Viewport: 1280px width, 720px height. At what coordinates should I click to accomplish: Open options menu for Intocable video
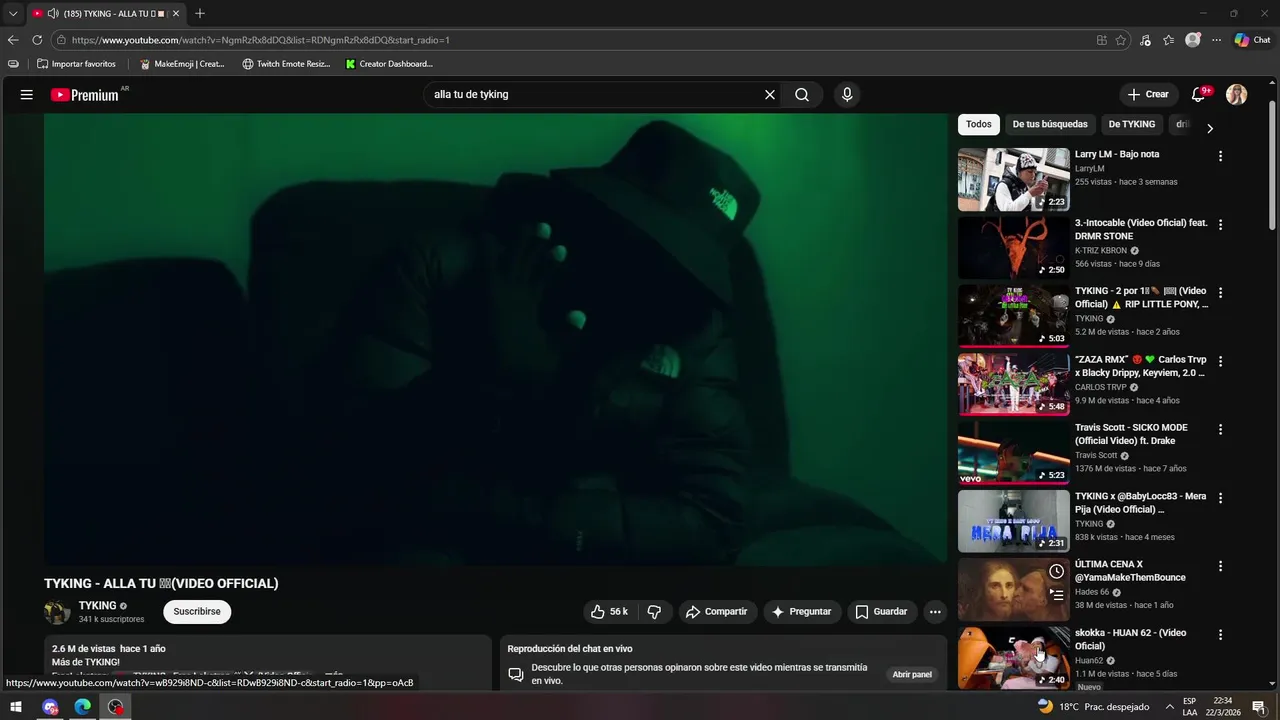1220,224
